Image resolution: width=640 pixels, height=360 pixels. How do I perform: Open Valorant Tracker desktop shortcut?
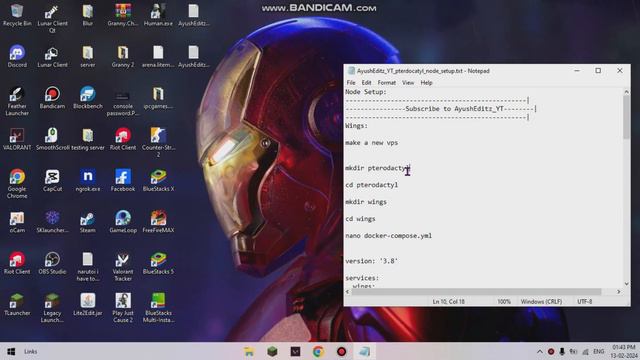click(x=123, y=267)
